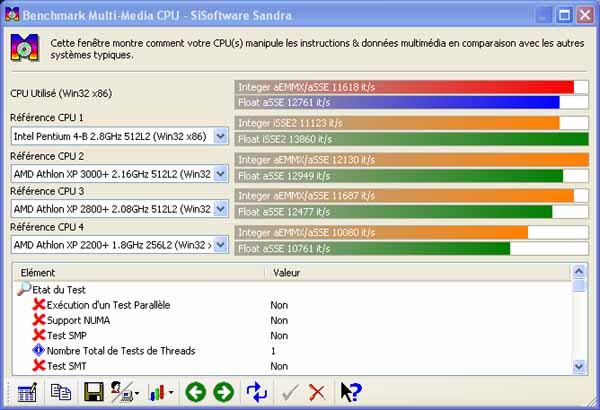600x410 pixels.
Task: Click AMD Athlon XP 2800+ combo box field
Action: pyautogui.click(x=120, y=209)
